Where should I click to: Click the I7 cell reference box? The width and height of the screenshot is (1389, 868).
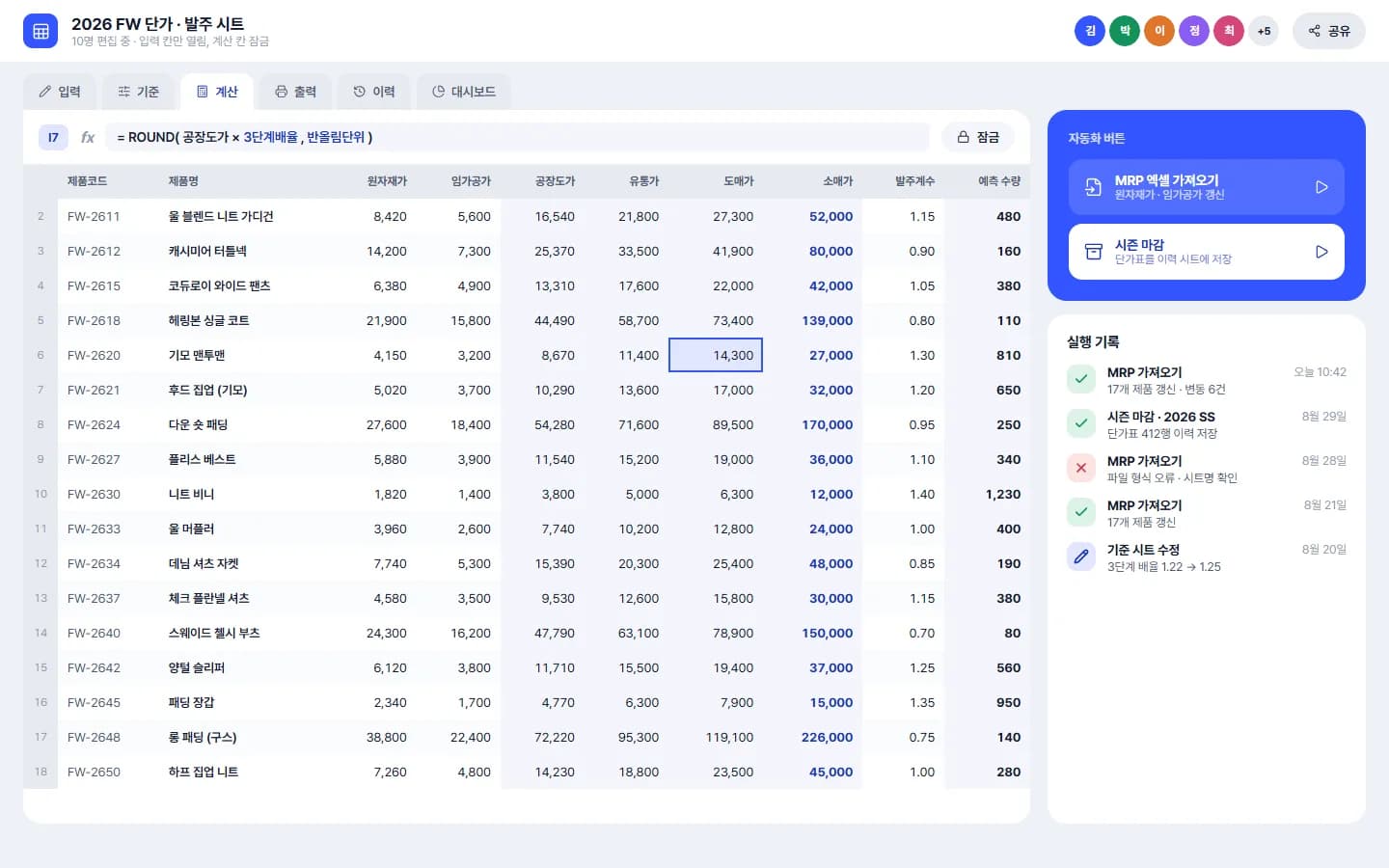[x=53, y=137]
